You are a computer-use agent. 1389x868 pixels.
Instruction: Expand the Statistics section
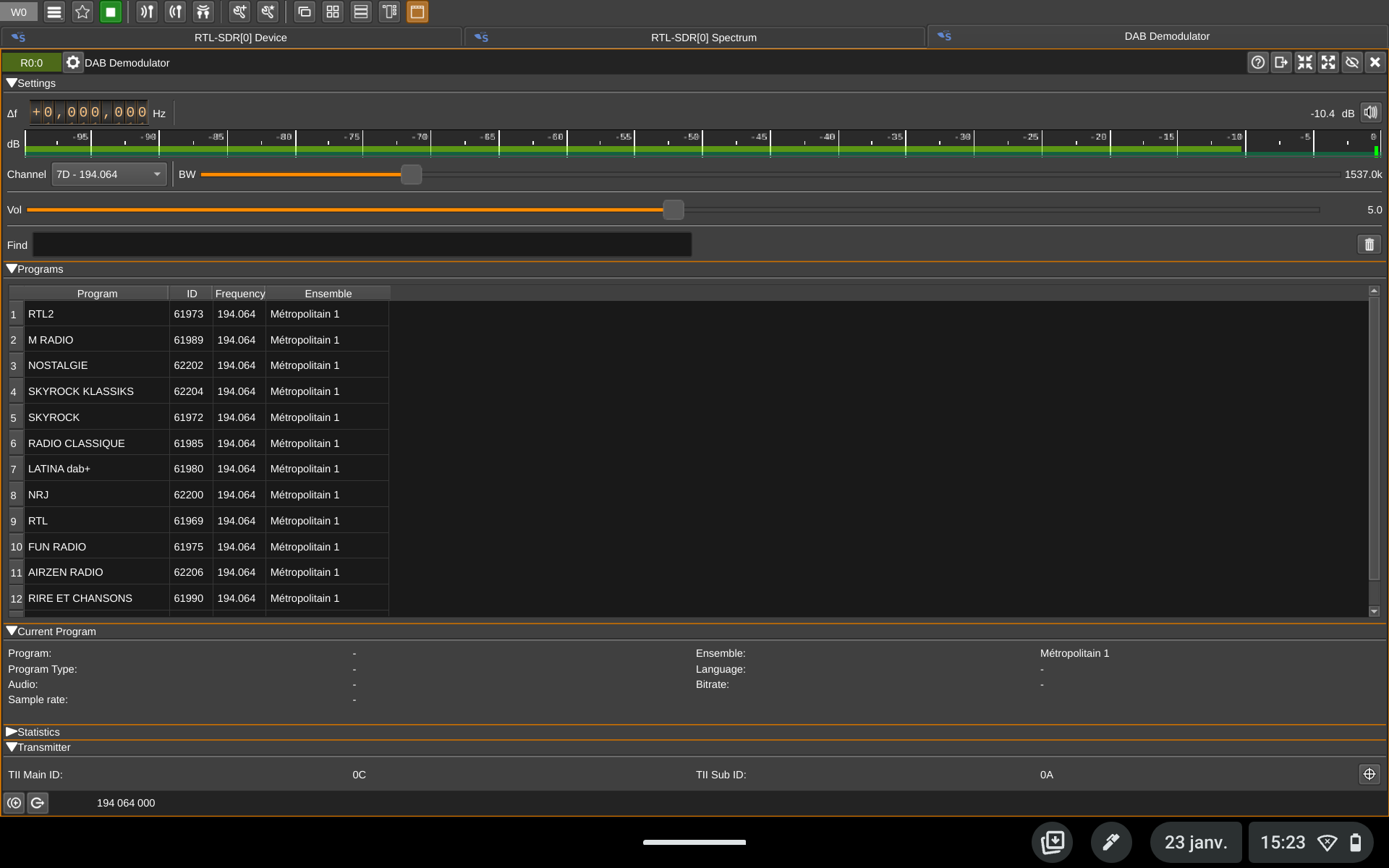pyautogui.click(x=12, y=732)
